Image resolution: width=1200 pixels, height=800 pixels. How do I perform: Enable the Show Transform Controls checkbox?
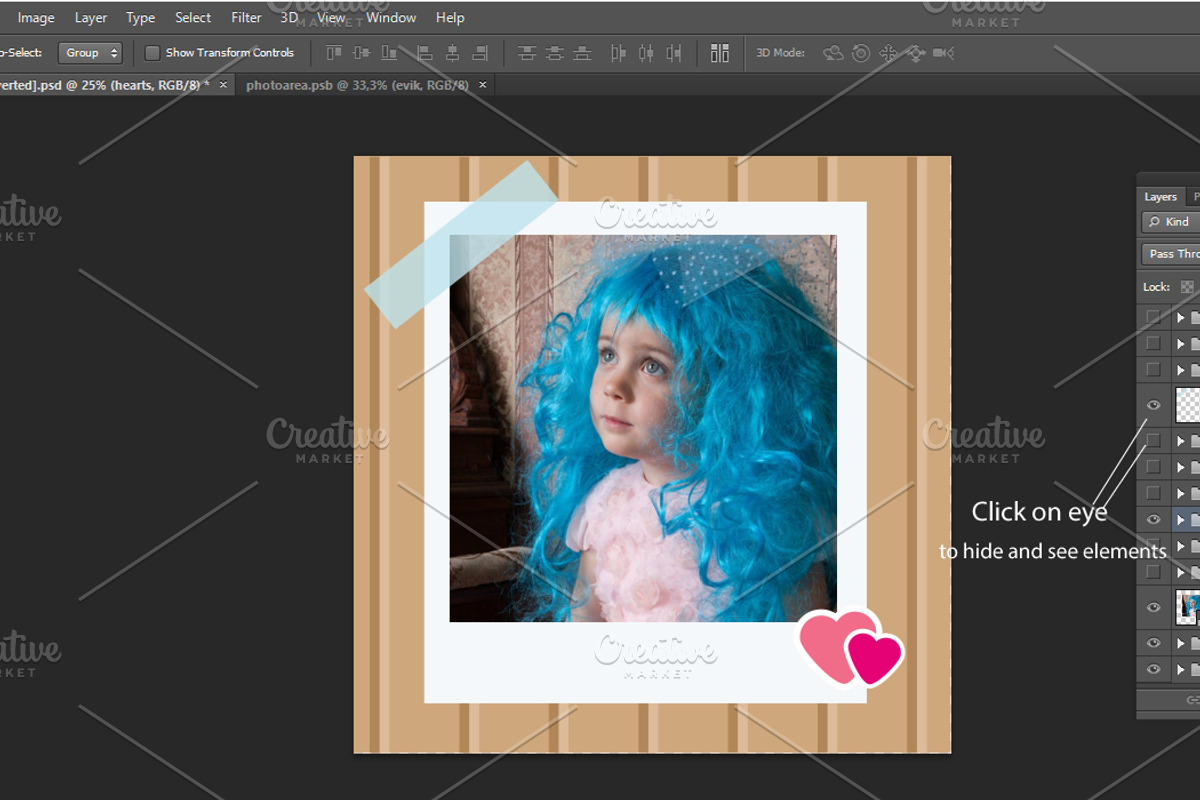coord(152,52)
